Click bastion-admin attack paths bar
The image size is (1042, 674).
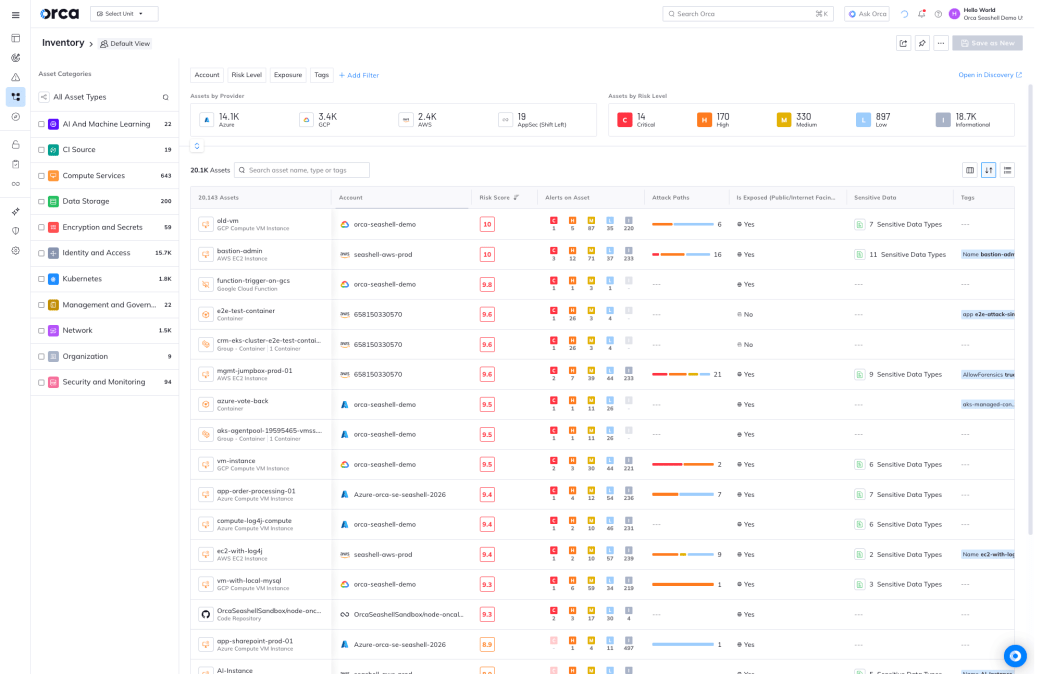(681, 255)
